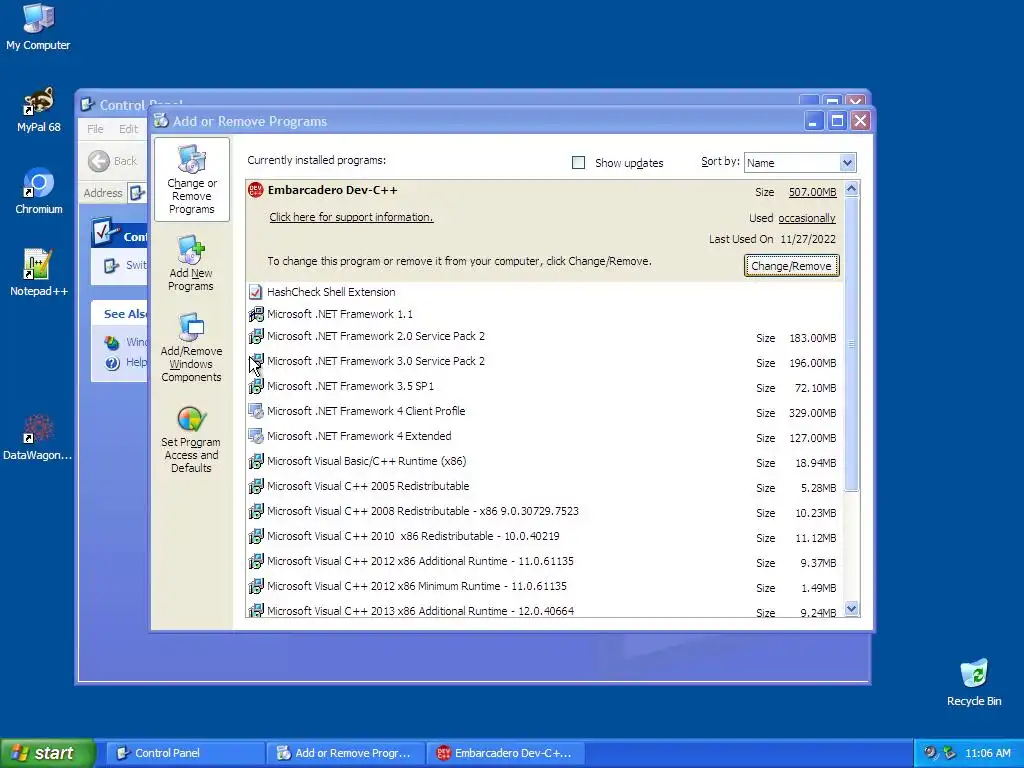Click Control Panel Back arrow icon
This screenshot has width=1024, height=768.
click(99, 161)
